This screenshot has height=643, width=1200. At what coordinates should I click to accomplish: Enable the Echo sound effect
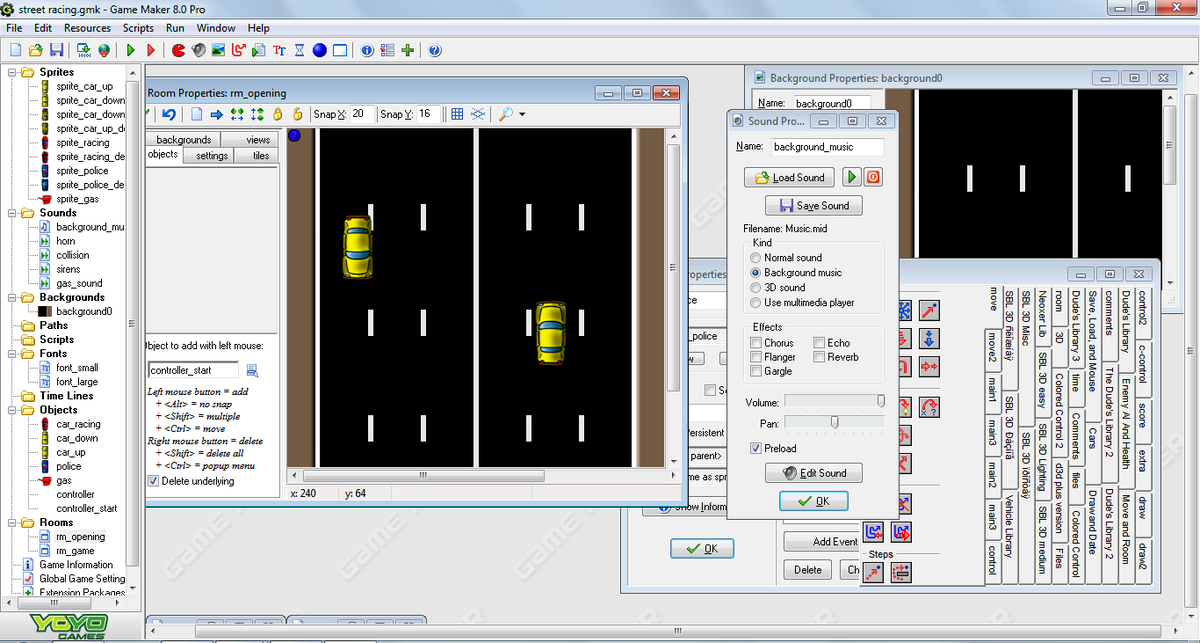click(818, 341)
